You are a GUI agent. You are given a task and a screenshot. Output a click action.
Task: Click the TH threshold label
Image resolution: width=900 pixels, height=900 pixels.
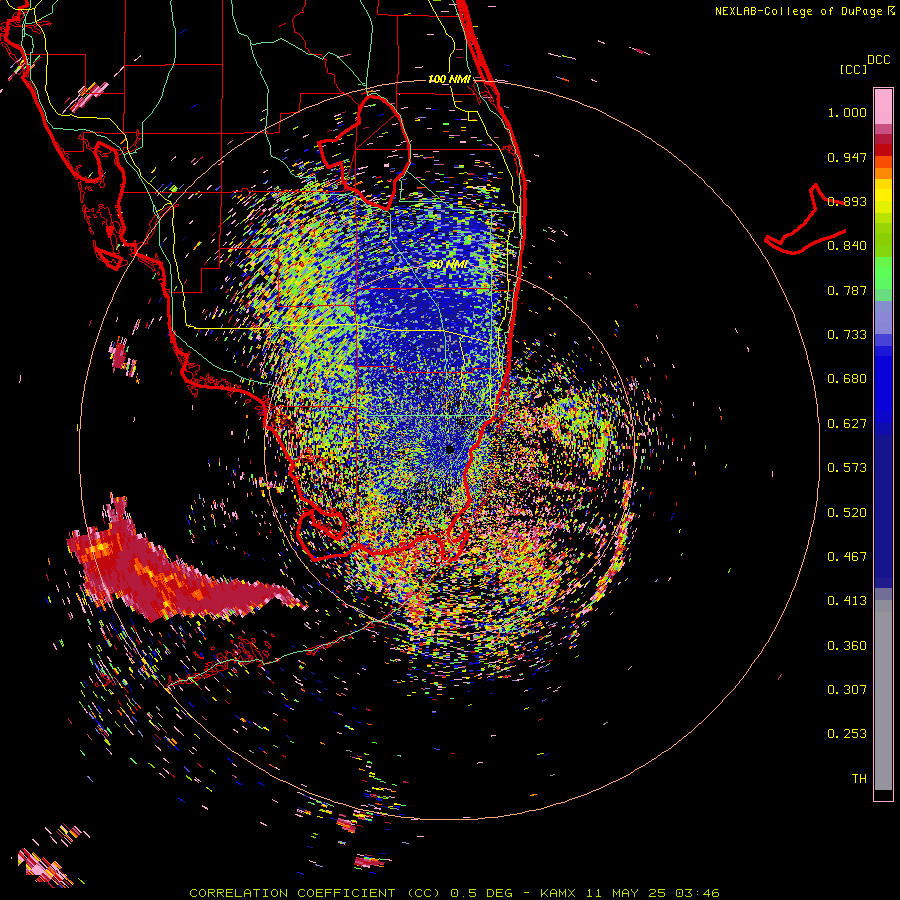(859, 778)
